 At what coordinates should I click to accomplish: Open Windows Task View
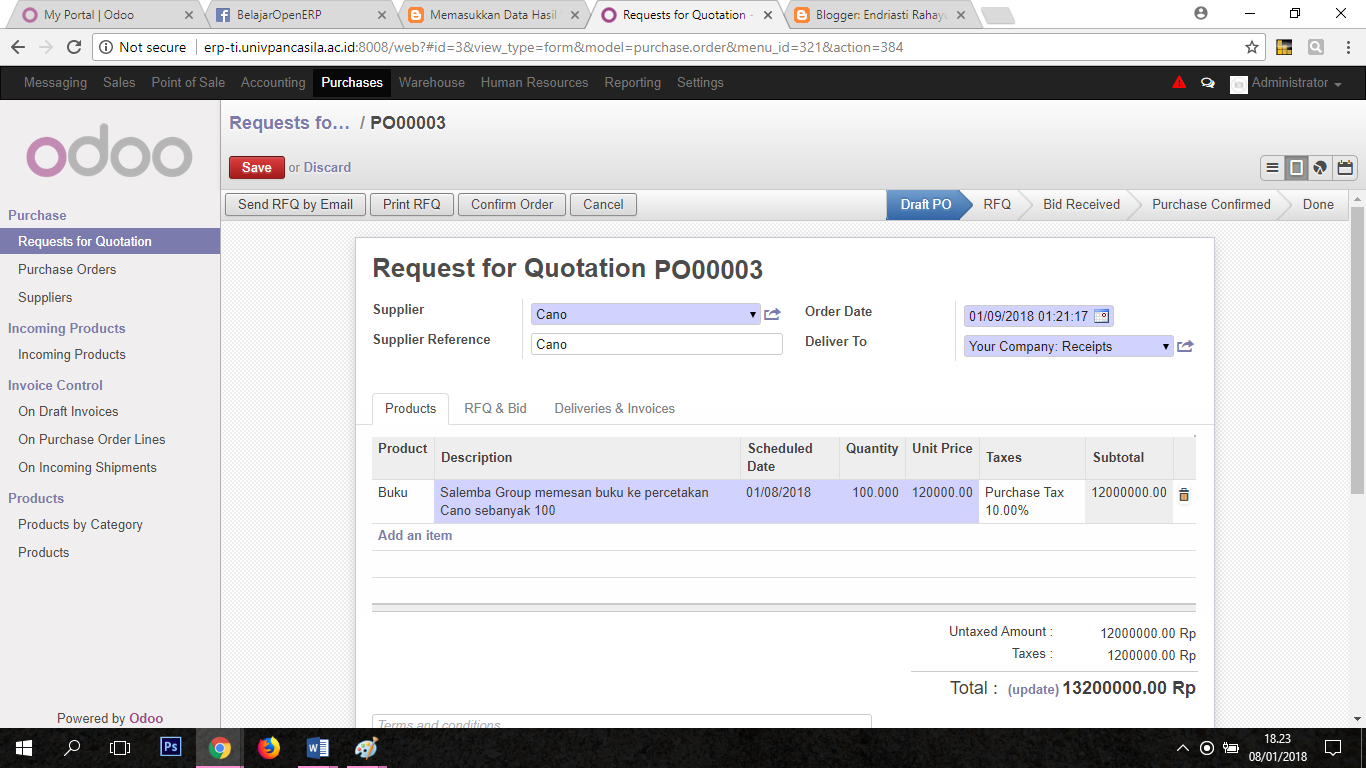point(120,748)
